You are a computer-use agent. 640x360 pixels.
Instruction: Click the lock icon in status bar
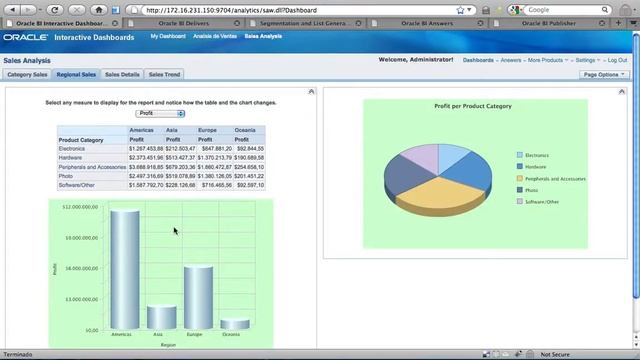(x=530, y=354)
